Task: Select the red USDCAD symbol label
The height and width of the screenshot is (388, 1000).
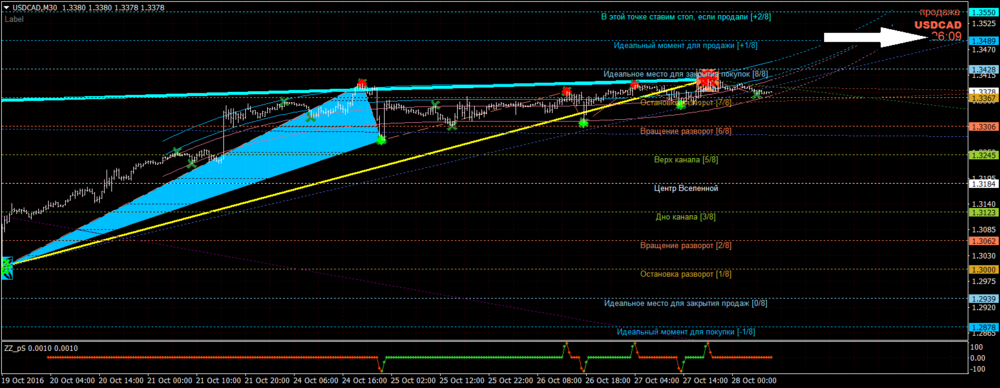Action: [938, 25]
